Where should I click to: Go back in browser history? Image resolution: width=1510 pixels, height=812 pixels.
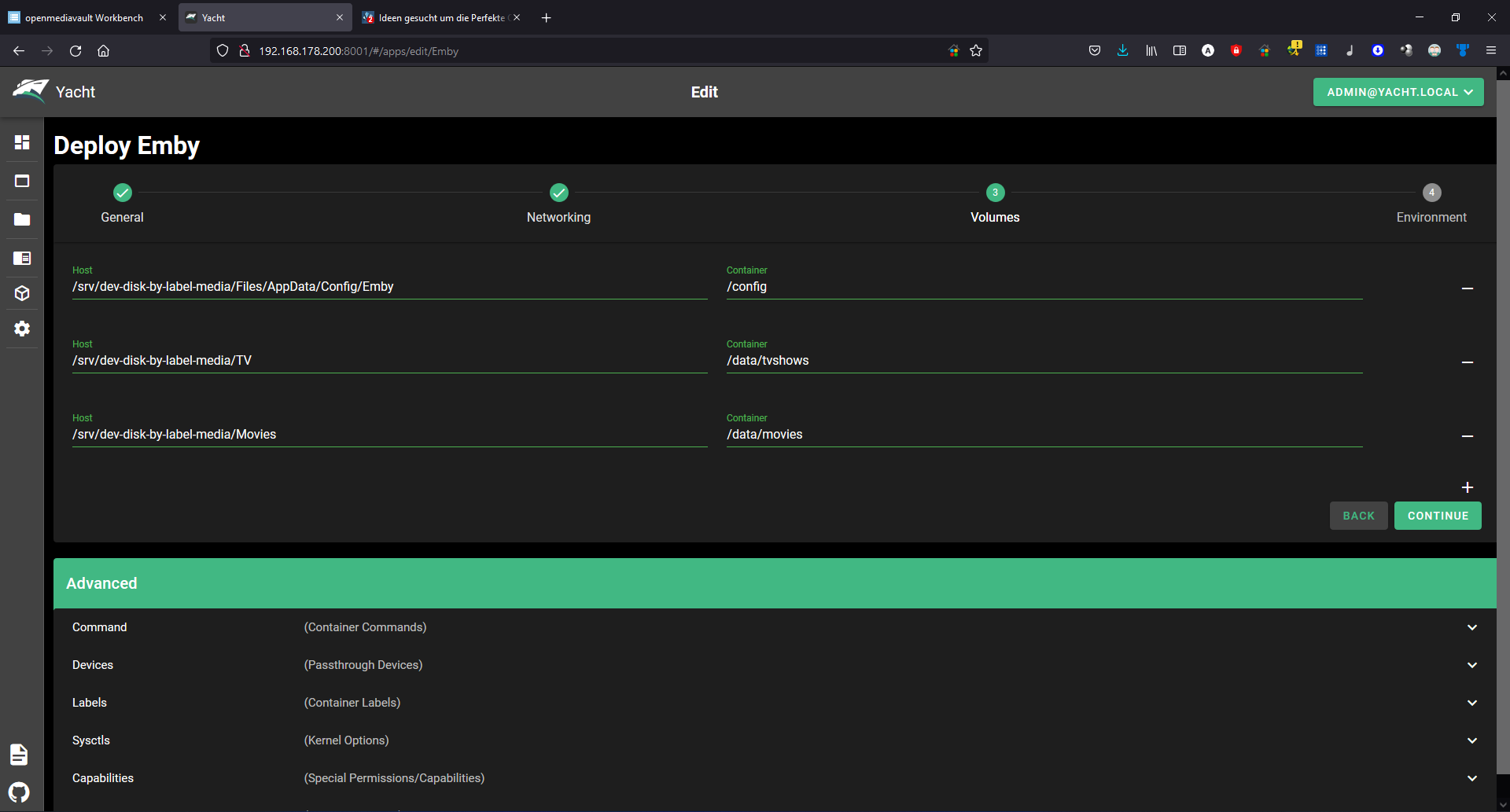click(x=19, y=51)
